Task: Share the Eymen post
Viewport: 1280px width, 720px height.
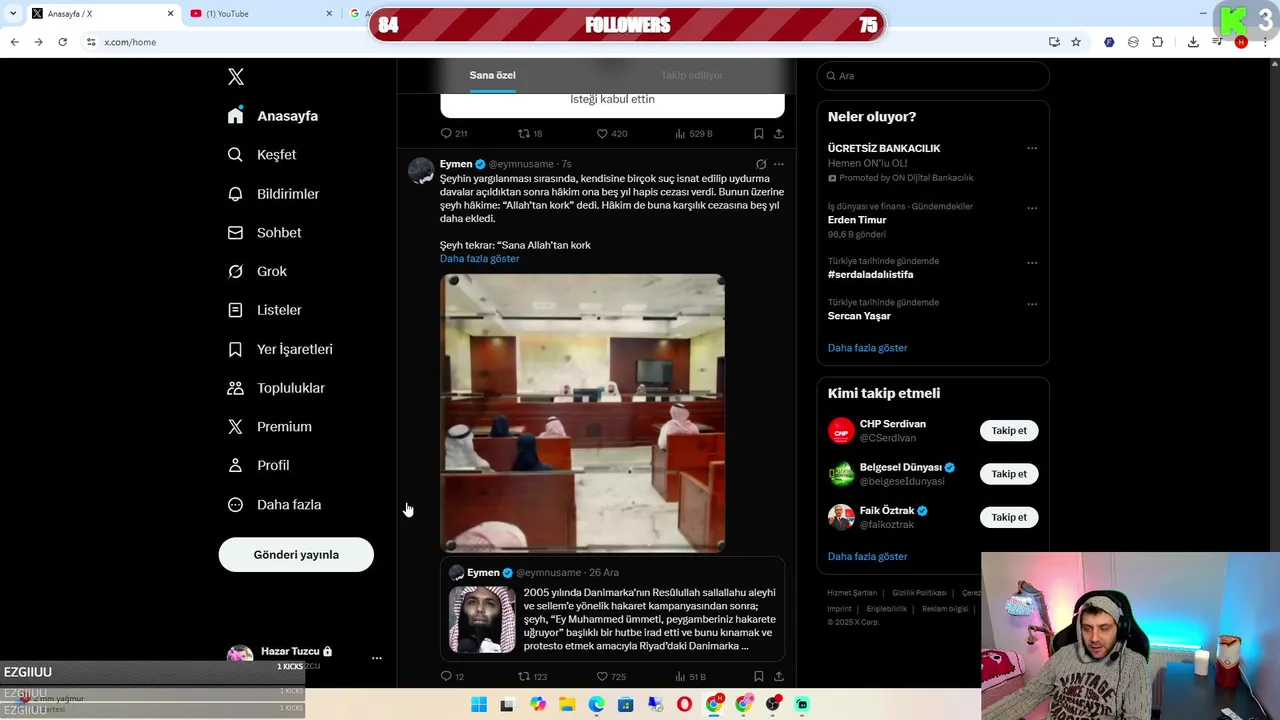Action: click(x=778, y=677)
